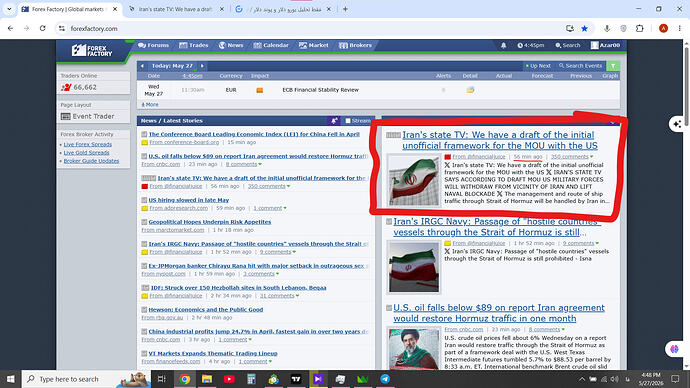Open File Explorer from the taskbar

tap(207, 379)
